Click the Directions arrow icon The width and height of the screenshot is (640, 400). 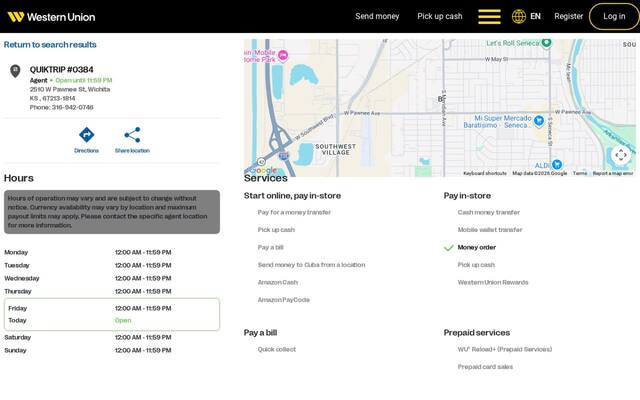click(87, 135)
